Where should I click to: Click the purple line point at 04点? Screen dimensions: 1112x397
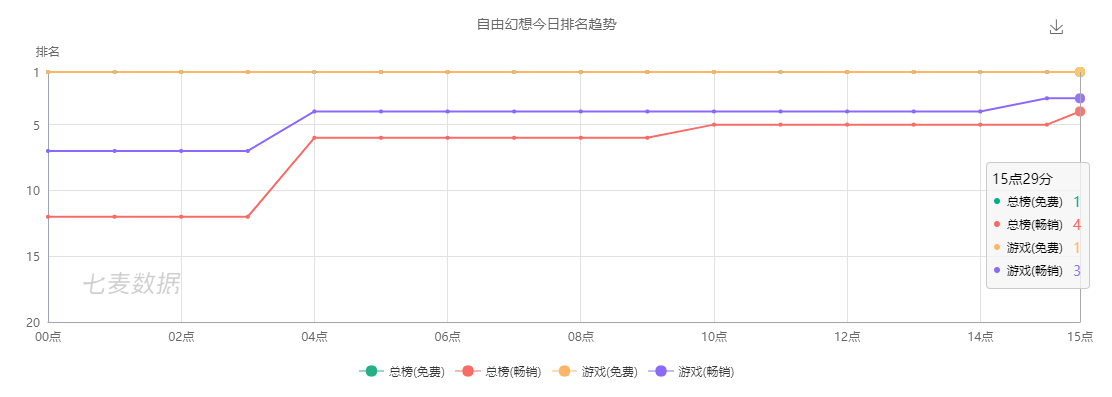pyautogui.click(x=314, y=111)
